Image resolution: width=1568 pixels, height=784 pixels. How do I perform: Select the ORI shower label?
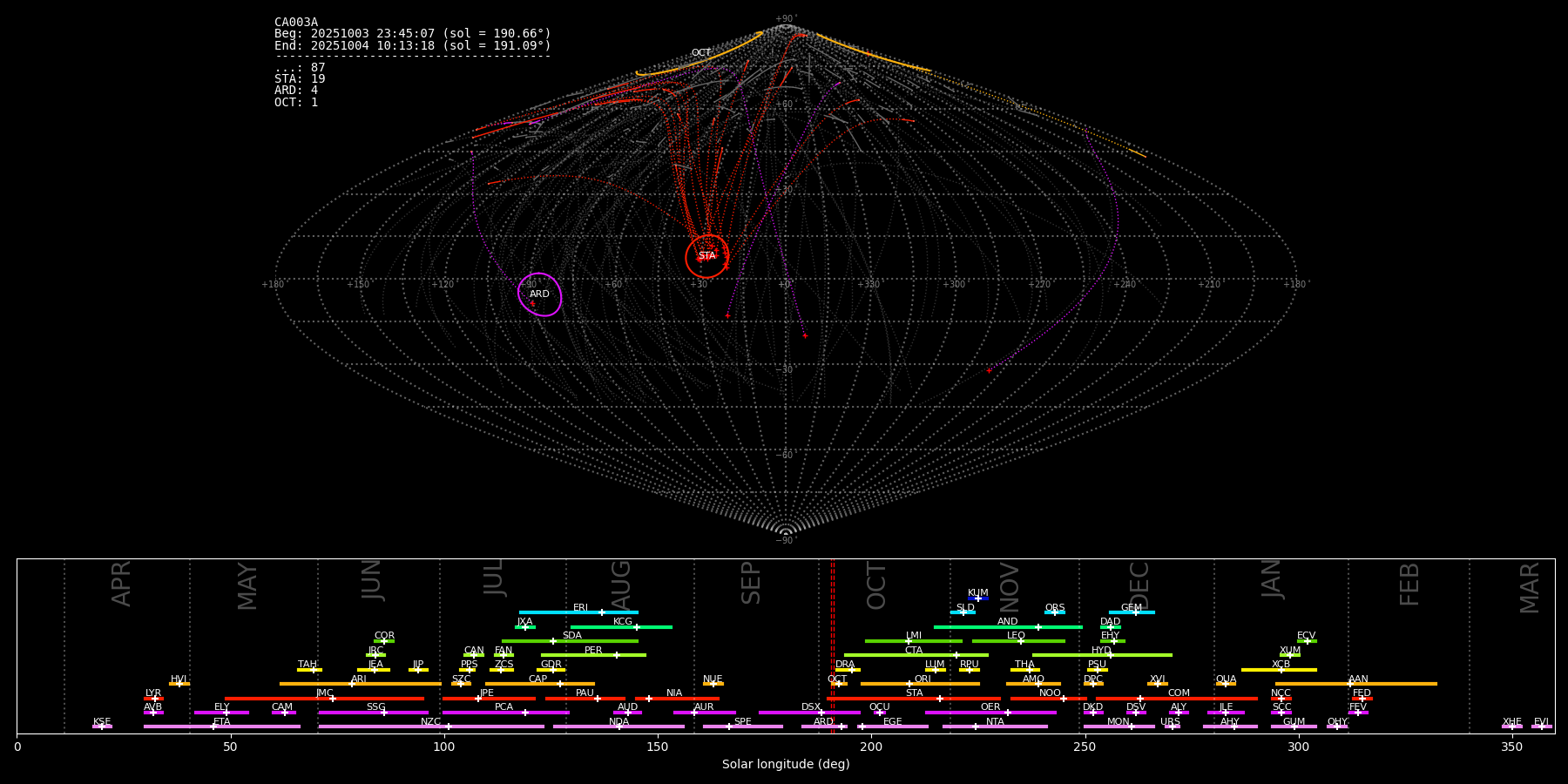pyautogui.click(x=923, y=679)
